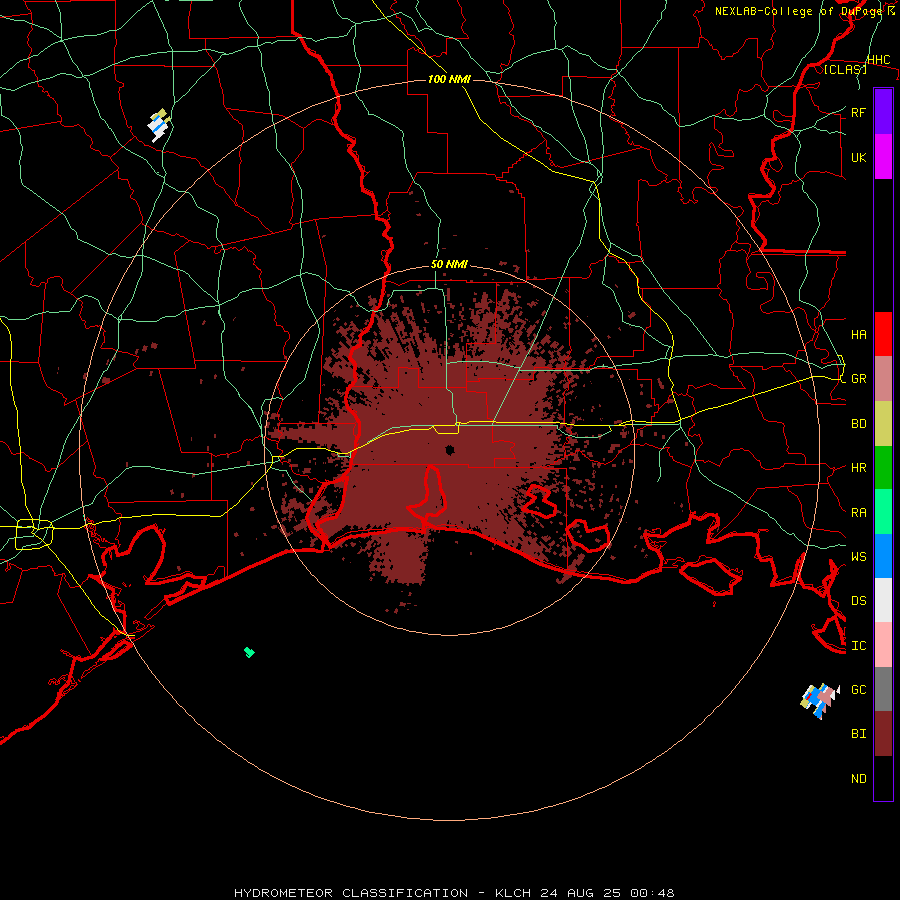The height and width of the screenshot is (900, 900).
Task: Click the RA legend label
Action: (858, 512)
